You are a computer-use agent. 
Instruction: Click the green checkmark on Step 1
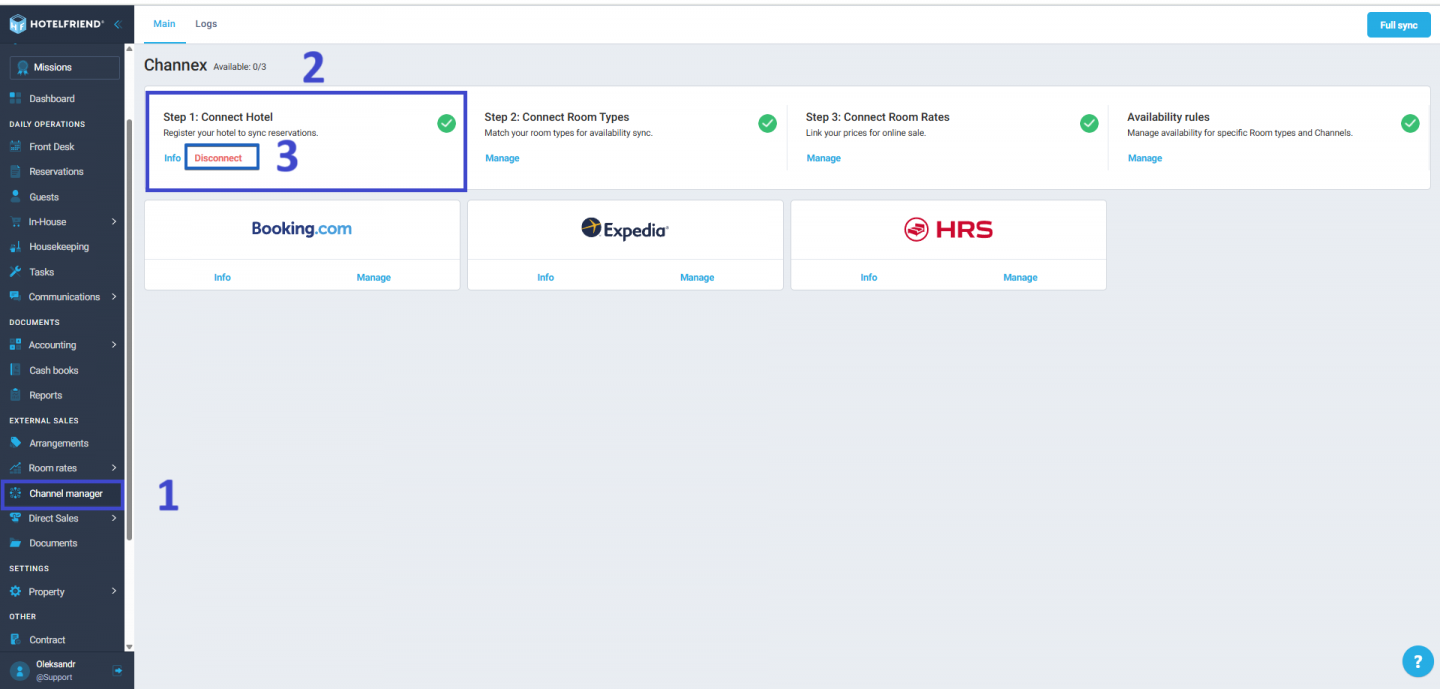(x=446, y=123)
